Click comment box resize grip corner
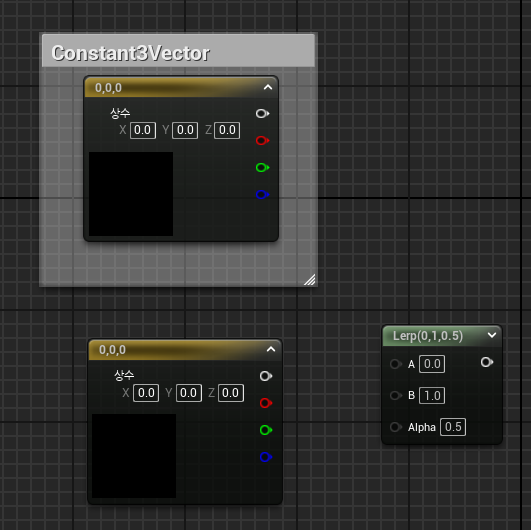The width and height of the screenshot is (531, 530). (310, 279)
